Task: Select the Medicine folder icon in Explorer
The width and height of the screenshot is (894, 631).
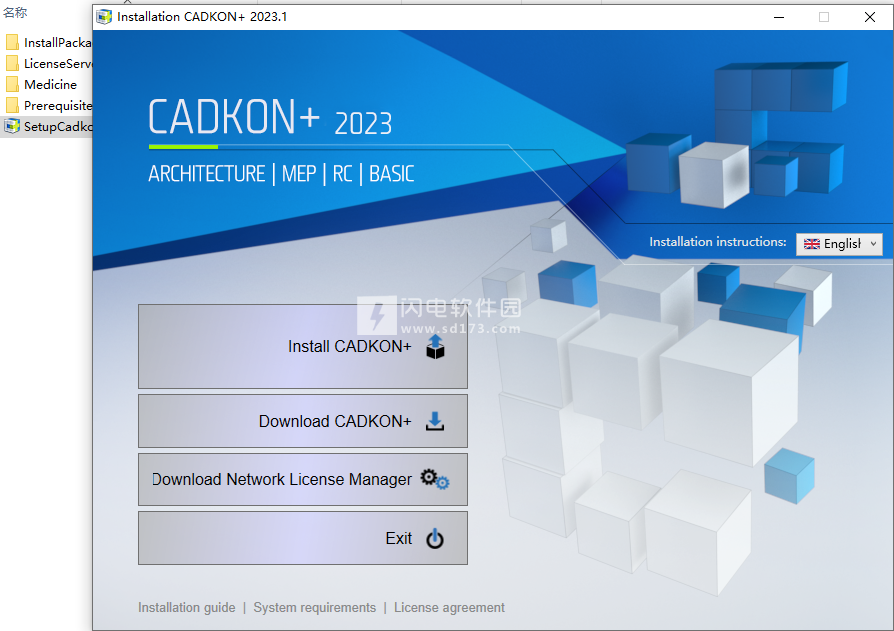Action: 12,84
